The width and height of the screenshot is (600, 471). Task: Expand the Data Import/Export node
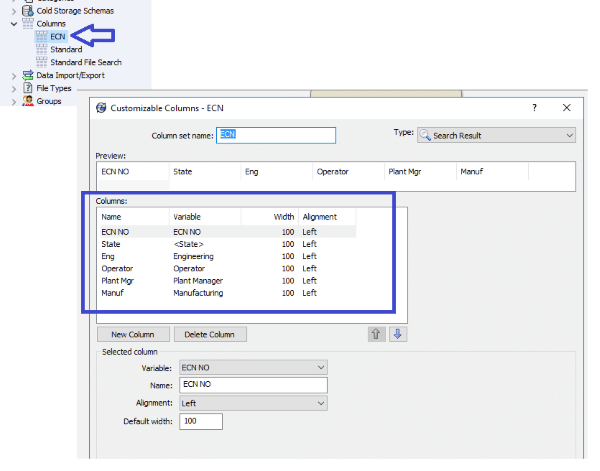[14, 76]
